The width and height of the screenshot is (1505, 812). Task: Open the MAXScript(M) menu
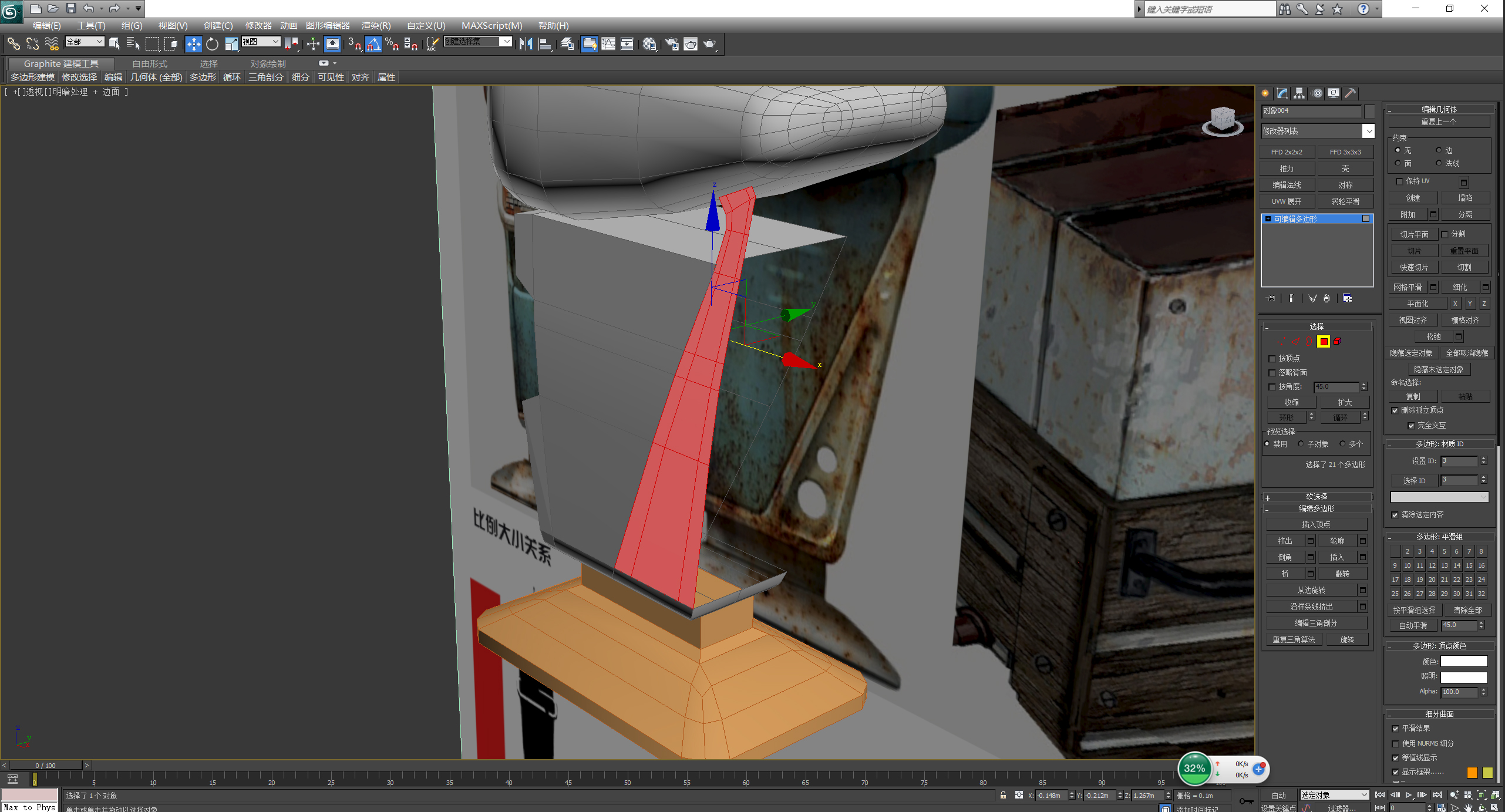tap(491, 26)
